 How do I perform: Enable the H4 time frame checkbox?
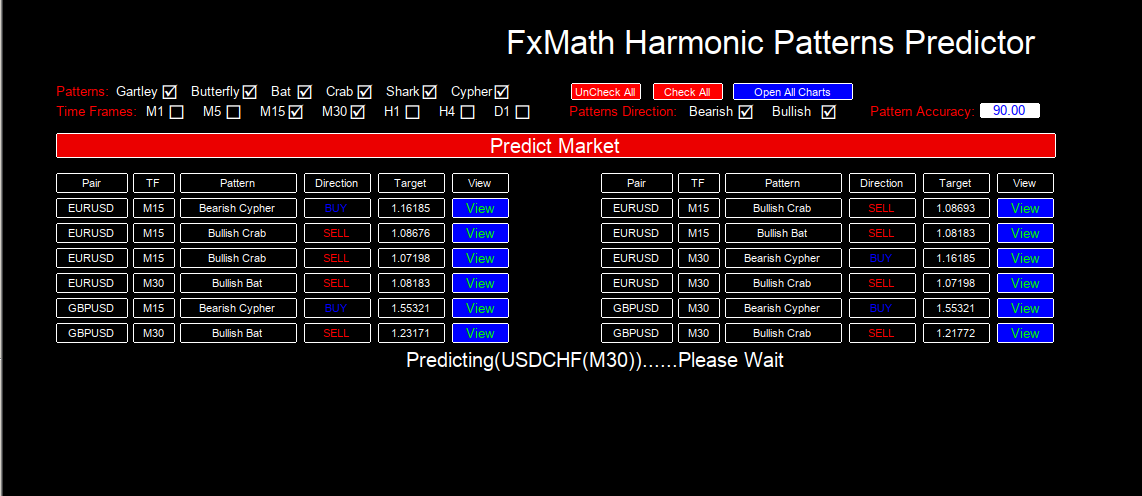point(468,112)
